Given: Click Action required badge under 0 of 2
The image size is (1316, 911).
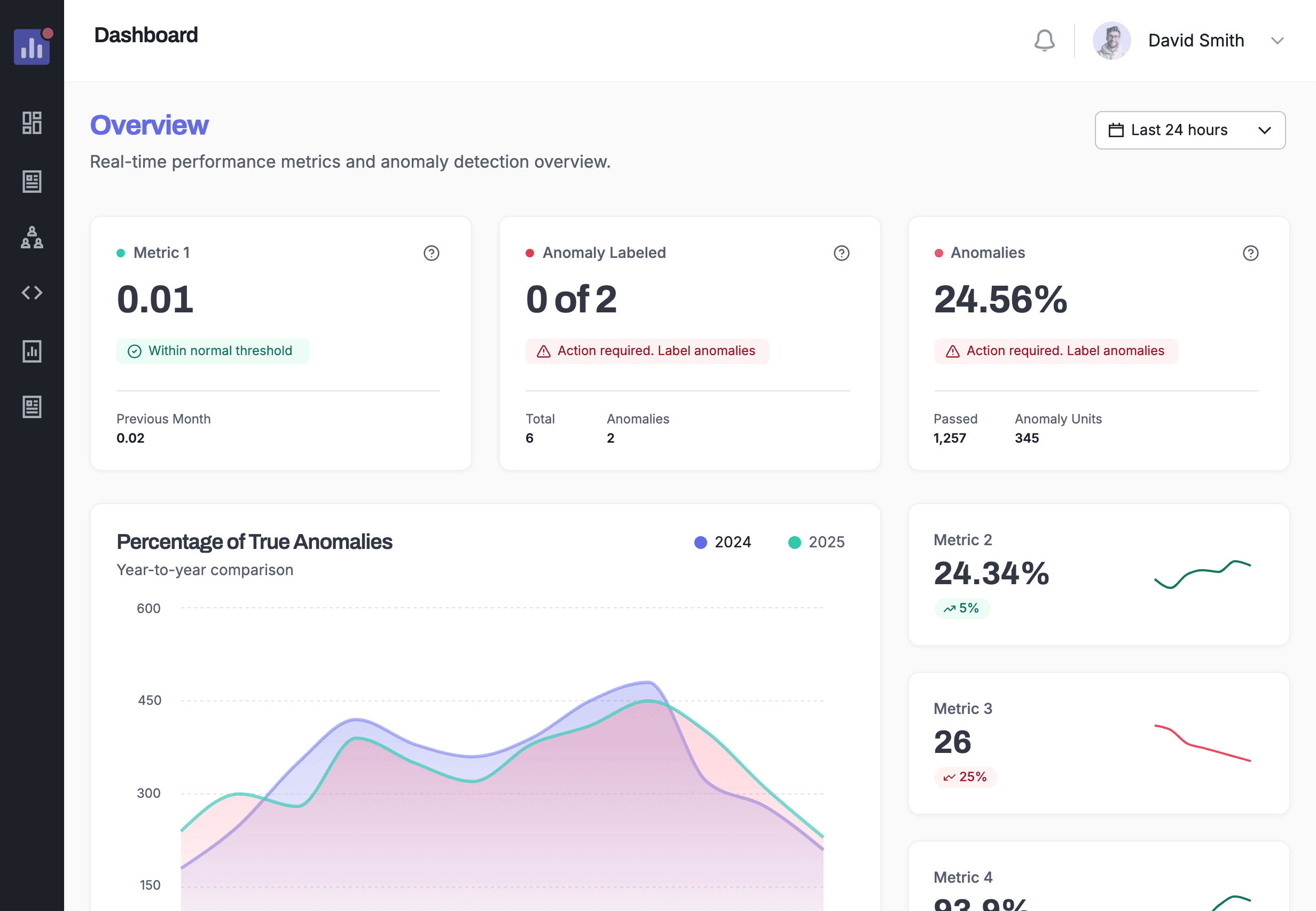Looking at the screenshot, I should [647, 351].
